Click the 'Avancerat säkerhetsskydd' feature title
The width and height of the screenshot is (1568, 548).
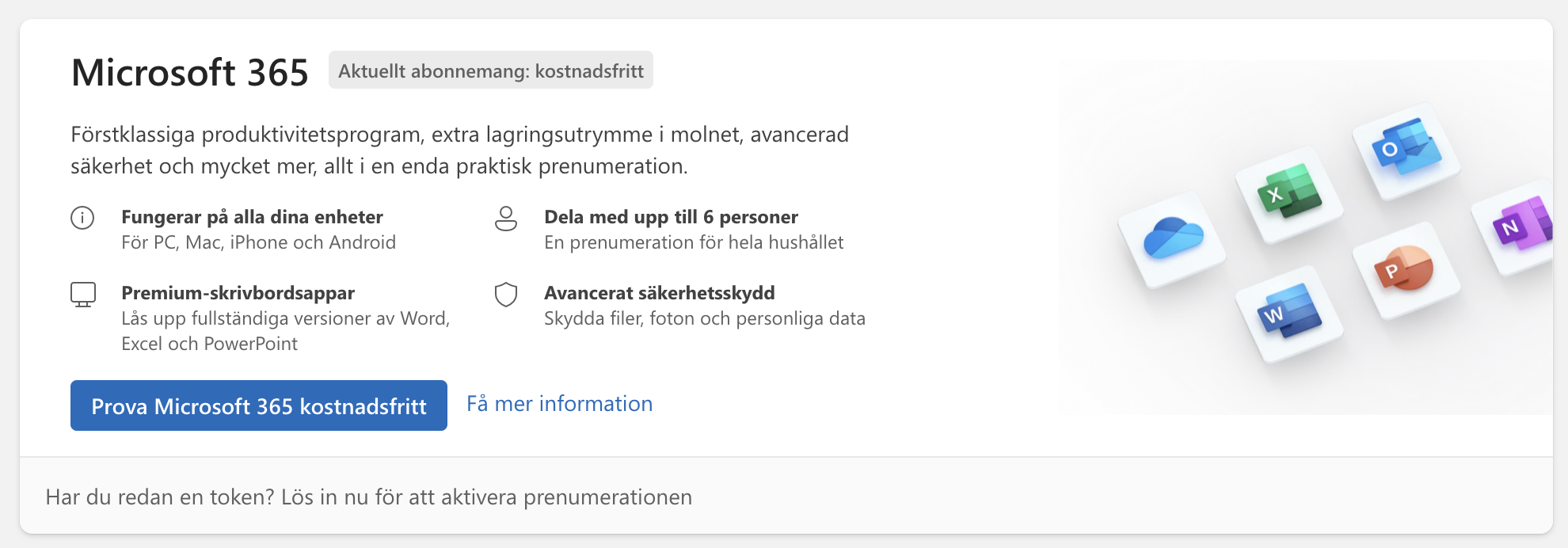[x=660, y=293]
